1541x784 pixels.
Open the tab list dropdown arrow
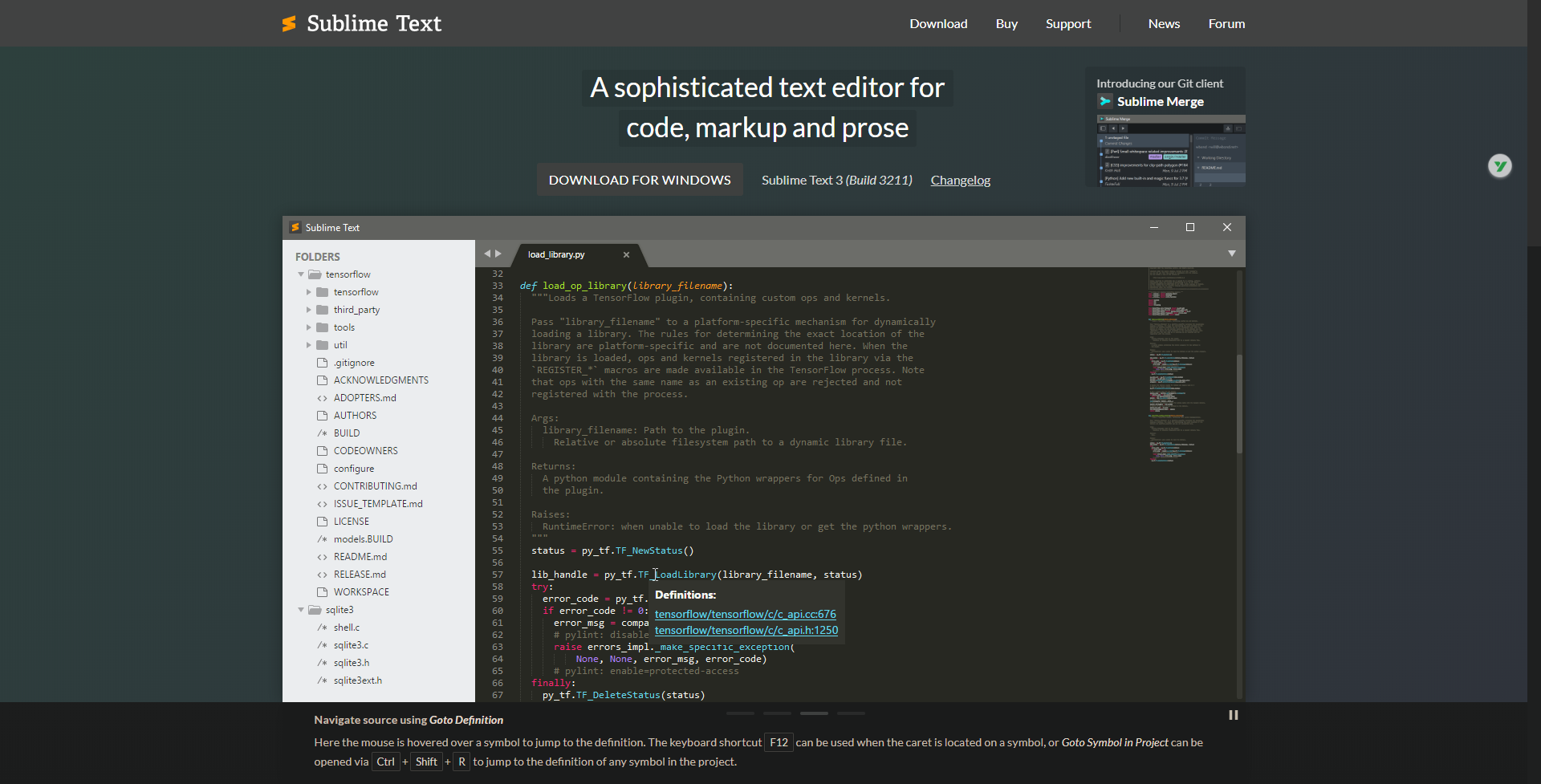pyautogui.click(x=1231, y=254)
